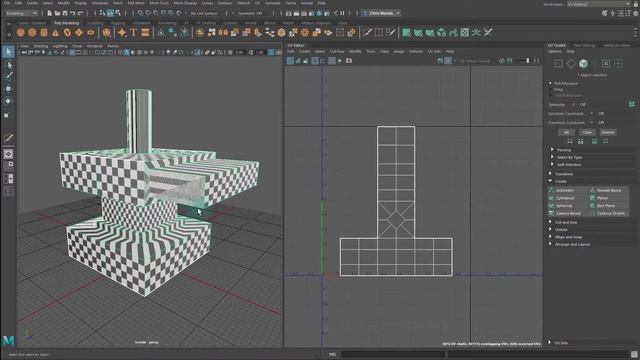Click the polygon torus shelf icon
640x360 pixels.
tap(67, 33)
